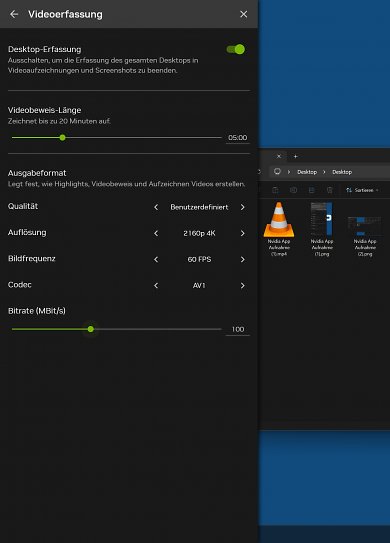Viewport: 390px width, 543px height.
Task: Click the Bitrate (MBit/s) slider handle
Action: 91,329
